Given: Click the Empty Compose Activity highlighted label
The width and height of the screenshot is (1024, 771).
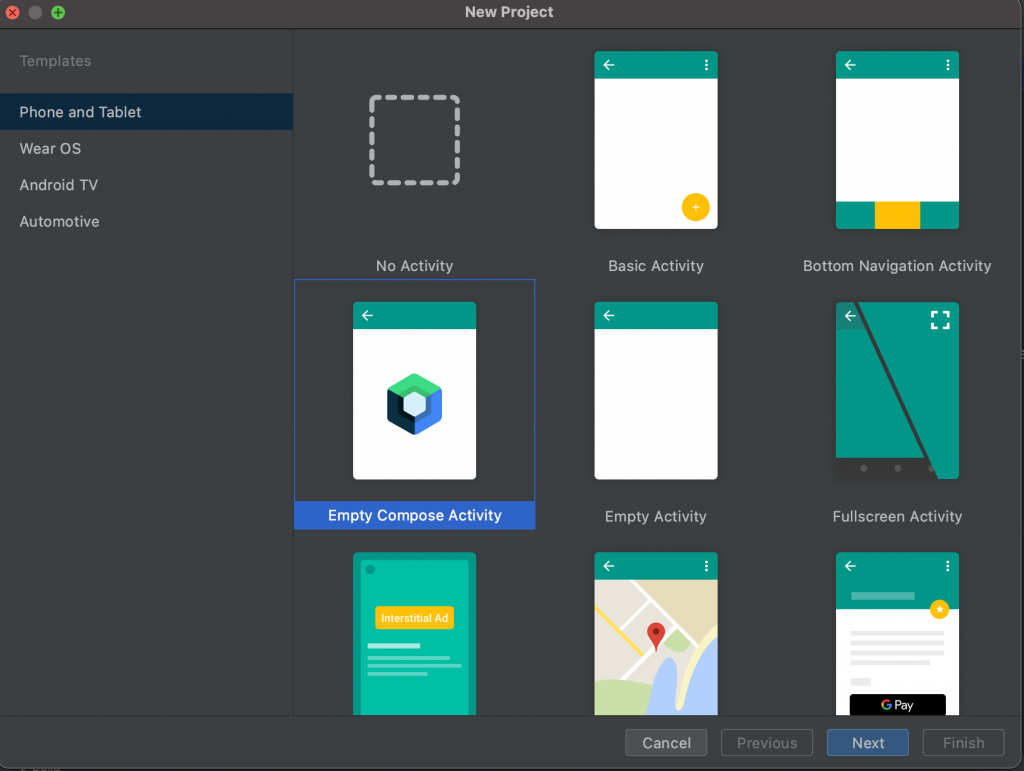Looking at the screenshot, I should point(415,515).
